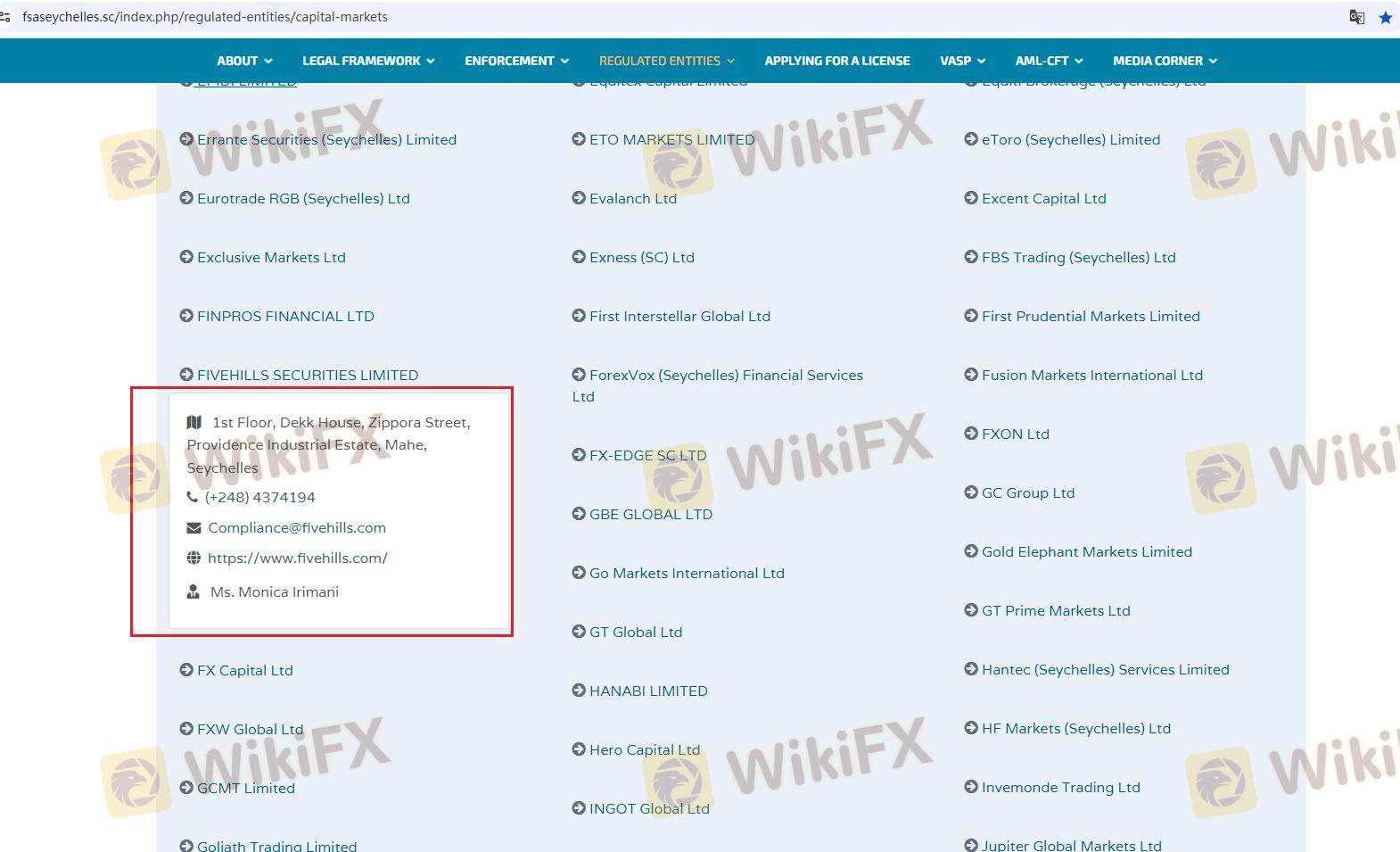
Task: Click arrow icon beside HANABI LIMITED
Action: (579, 691)
